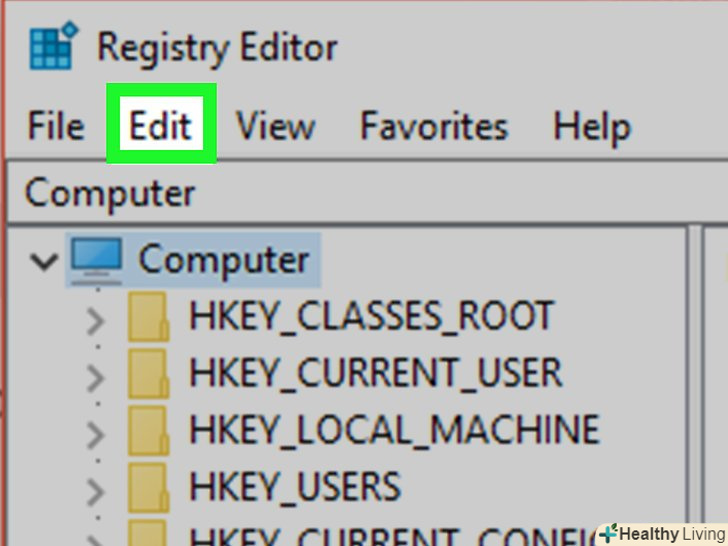Open the Favorites menu
Screen dimensions: 728x546
point(434,125)
